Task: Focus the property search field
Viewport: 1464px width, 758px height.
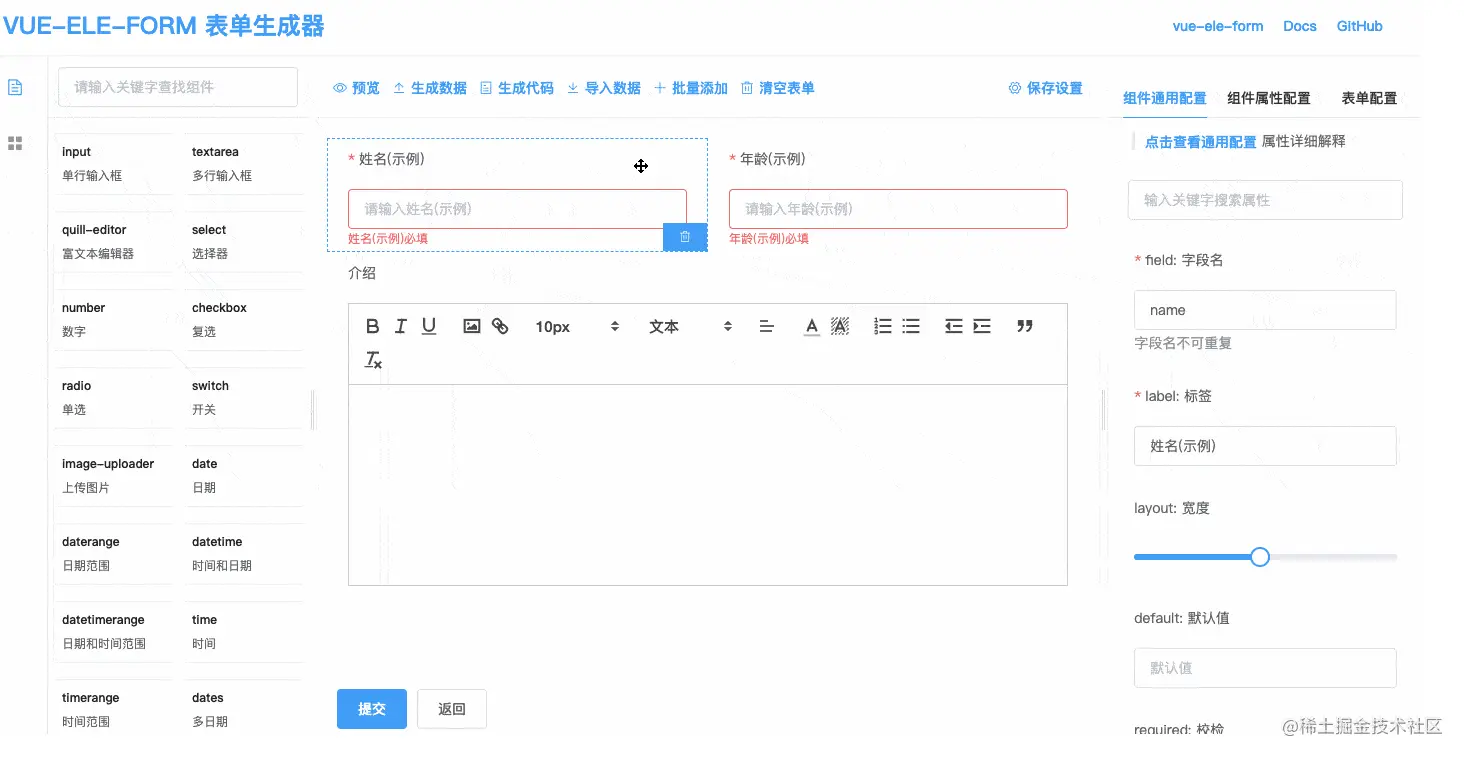Action: point(1265,200)
